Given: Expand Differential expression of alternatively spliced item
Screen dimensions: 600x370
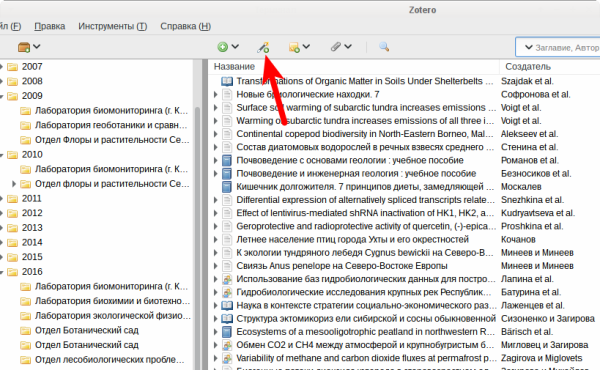Looking at the screenshot, I should point(215,200).
